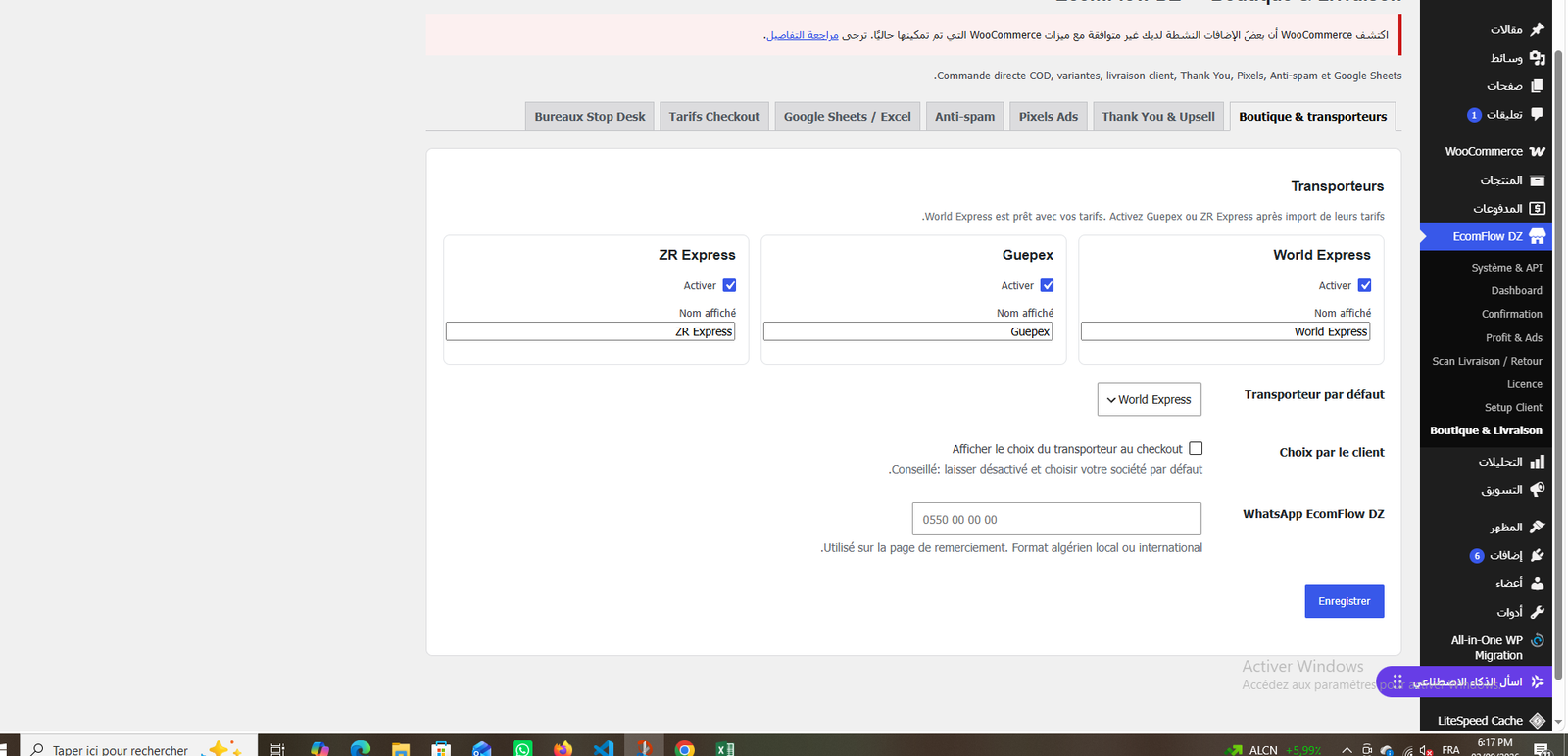Switch to Tarifs Checkout tab
Viewport: 1568px width, 756px height.
pyautogui.click(x=714, y=116)
